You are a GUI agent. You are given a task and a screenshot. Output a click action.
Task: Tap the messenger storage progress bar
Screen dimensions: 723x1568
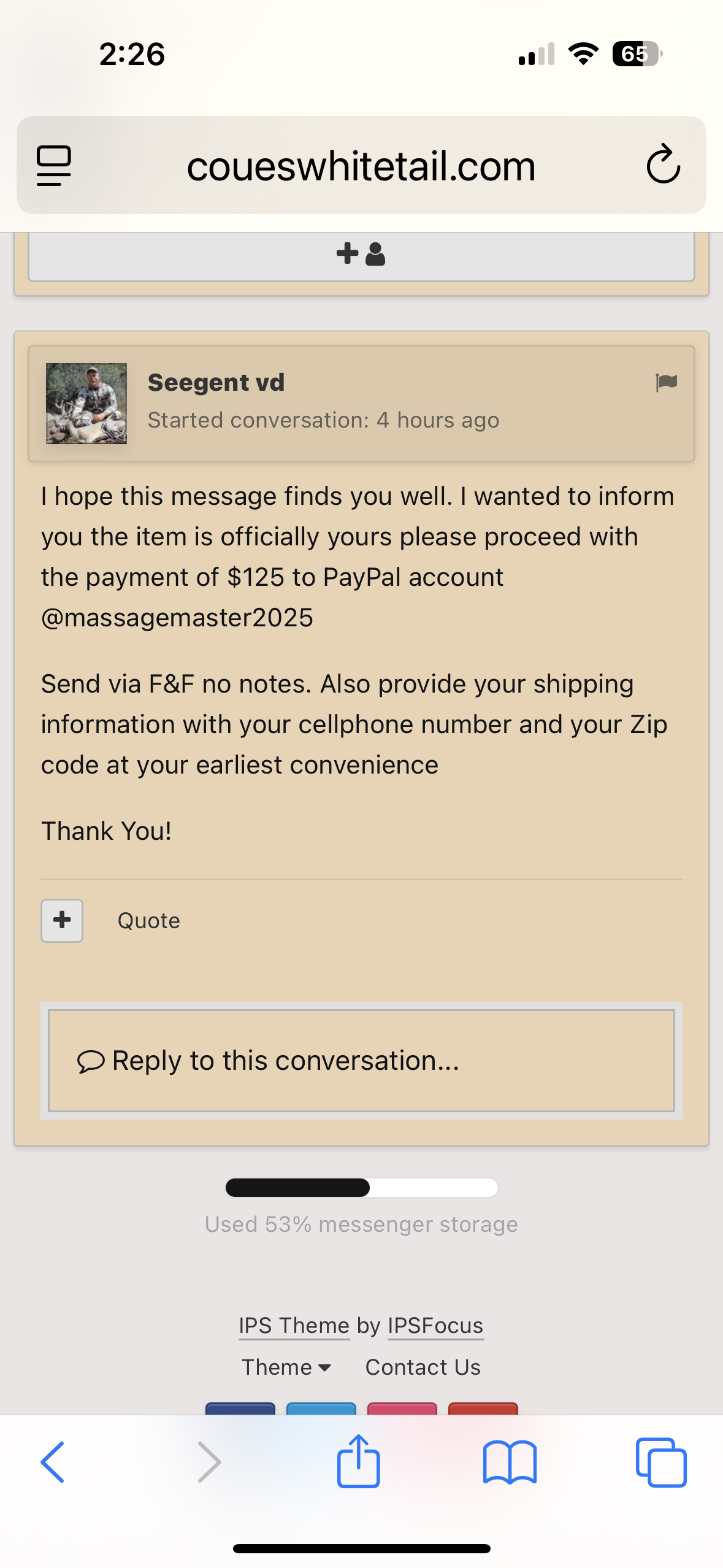[x=362, y=1188]
